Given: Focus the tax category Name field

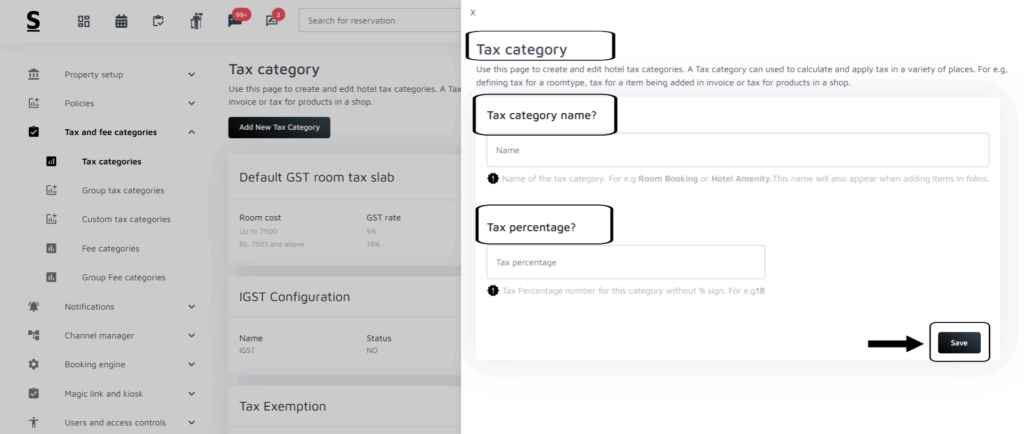Looking at the screenshot, I should [x=737, y=150].
